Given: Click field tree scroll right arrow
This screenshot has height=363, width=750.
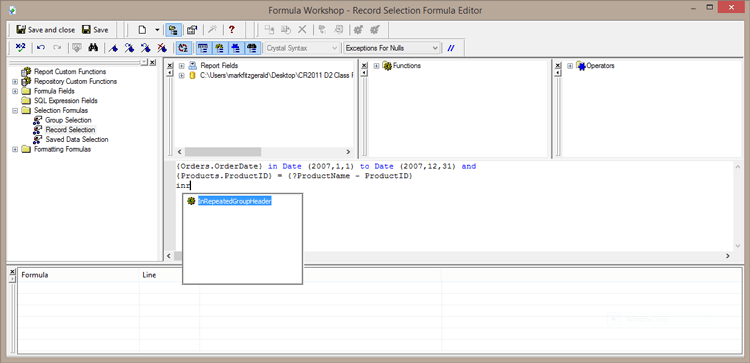Looking at the screenshot, I should 348,152.
